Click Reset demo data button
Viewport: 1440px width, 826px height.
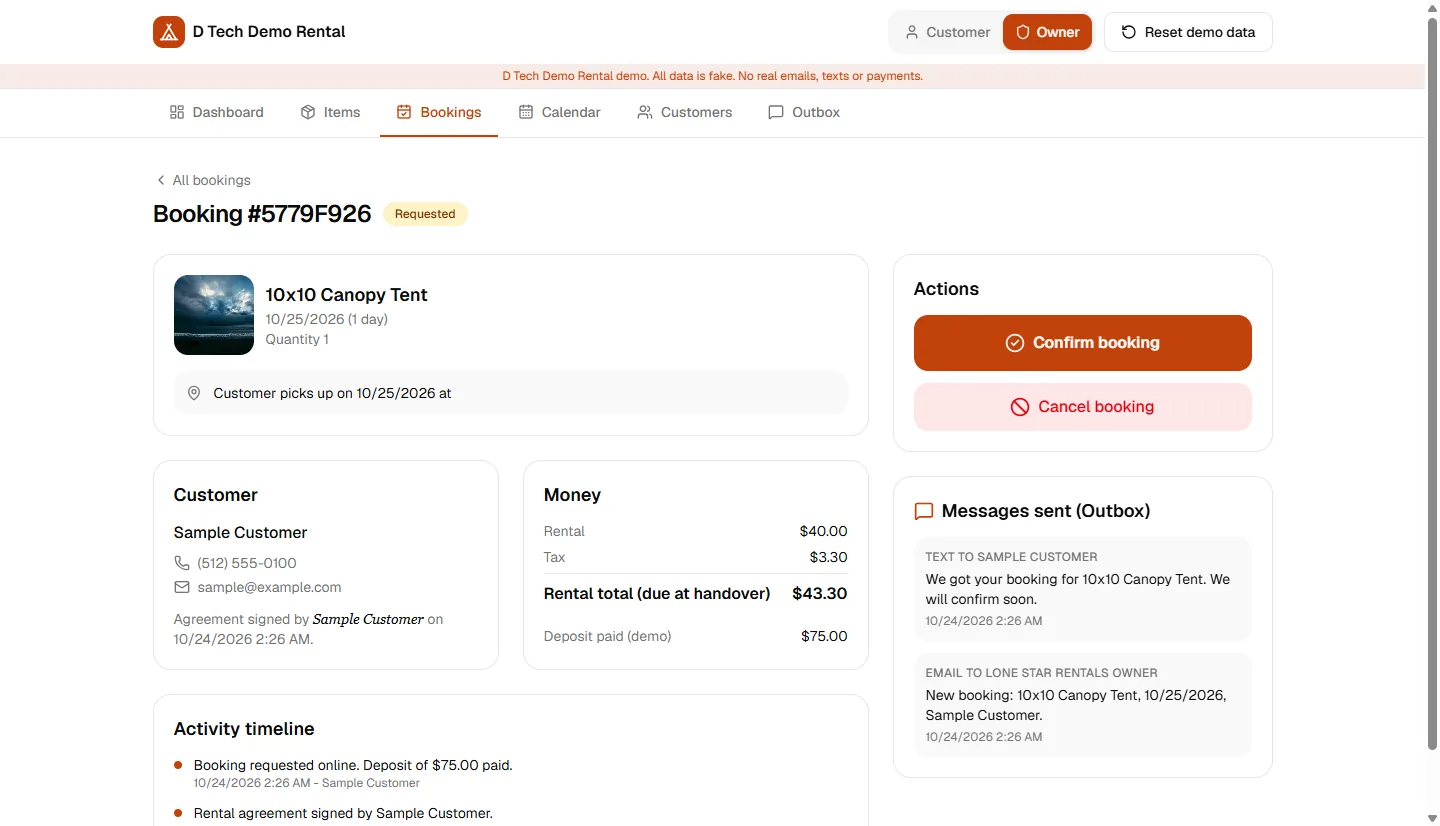point(1188,32)
